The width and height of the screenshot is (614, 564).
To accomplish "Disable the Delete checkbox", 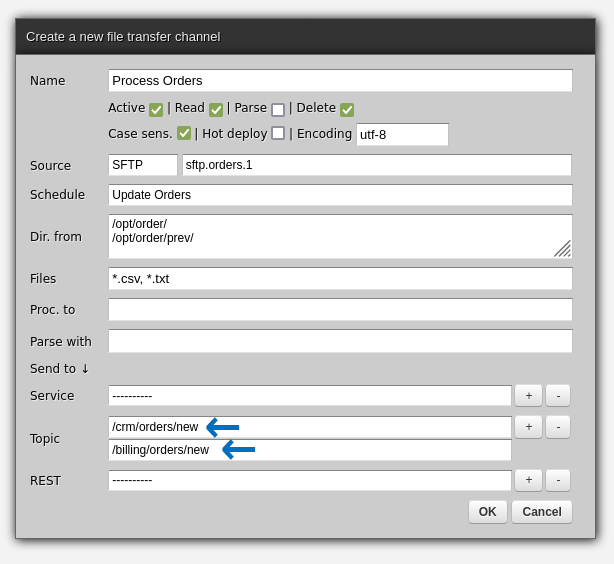I will pos(347,110).
